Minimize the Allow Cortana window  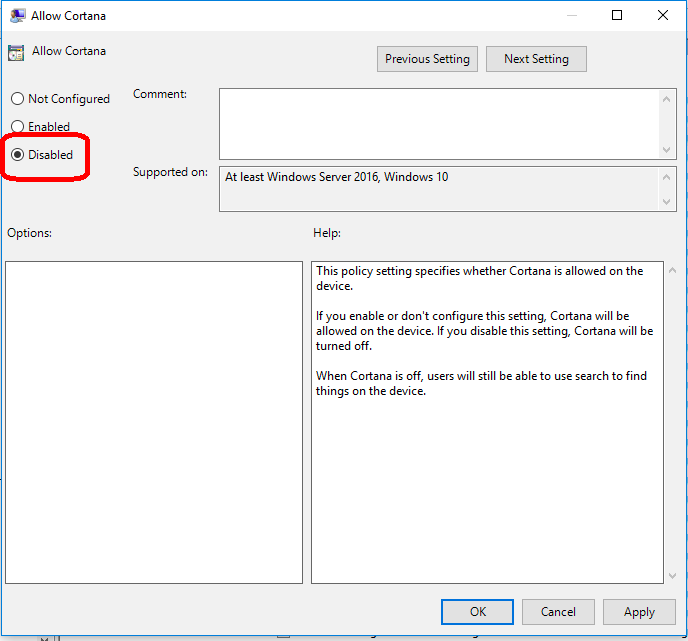click(x=571, y=15)
